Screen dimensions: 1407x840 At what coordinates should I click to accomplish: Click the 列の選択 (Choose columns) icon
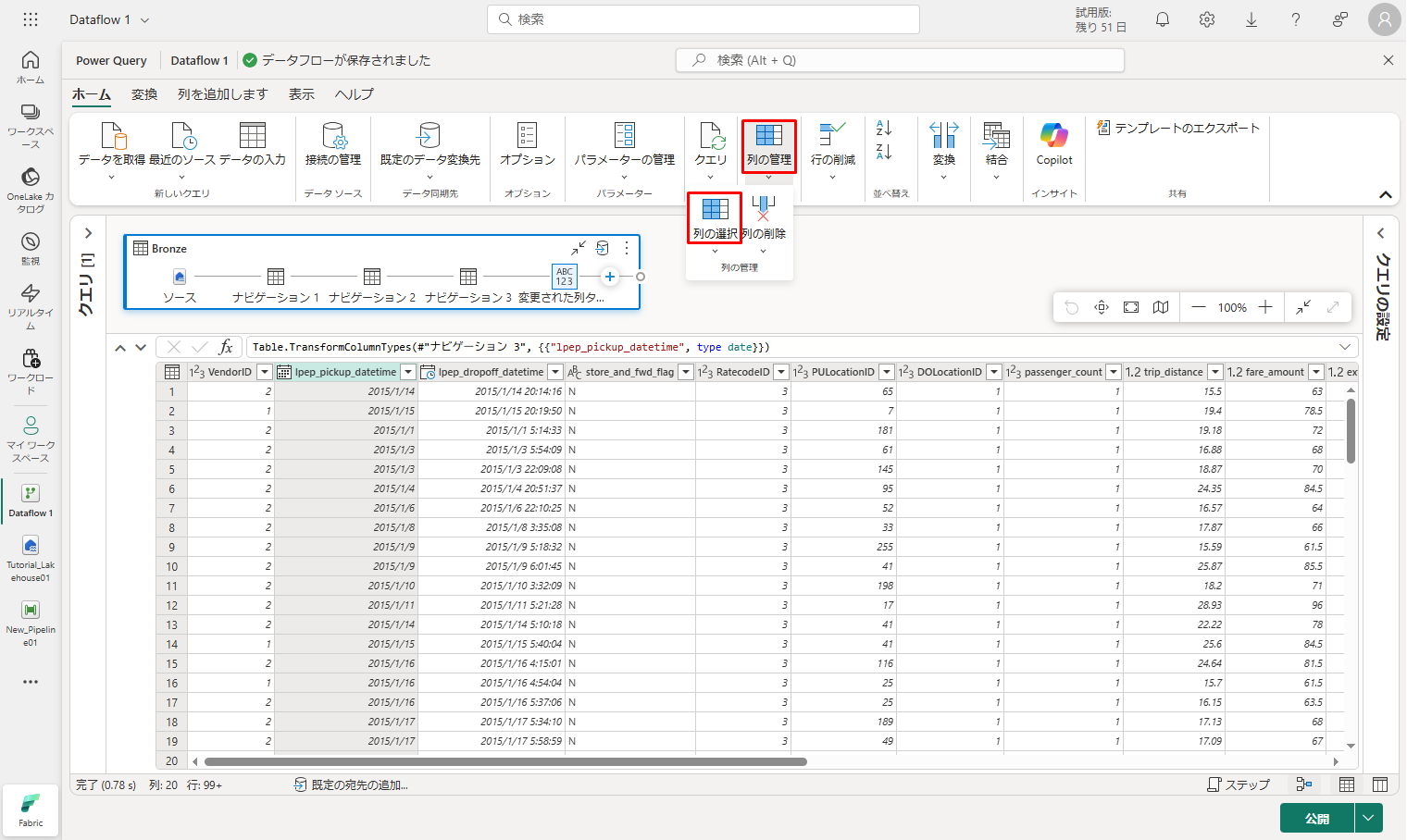[715, 210]
